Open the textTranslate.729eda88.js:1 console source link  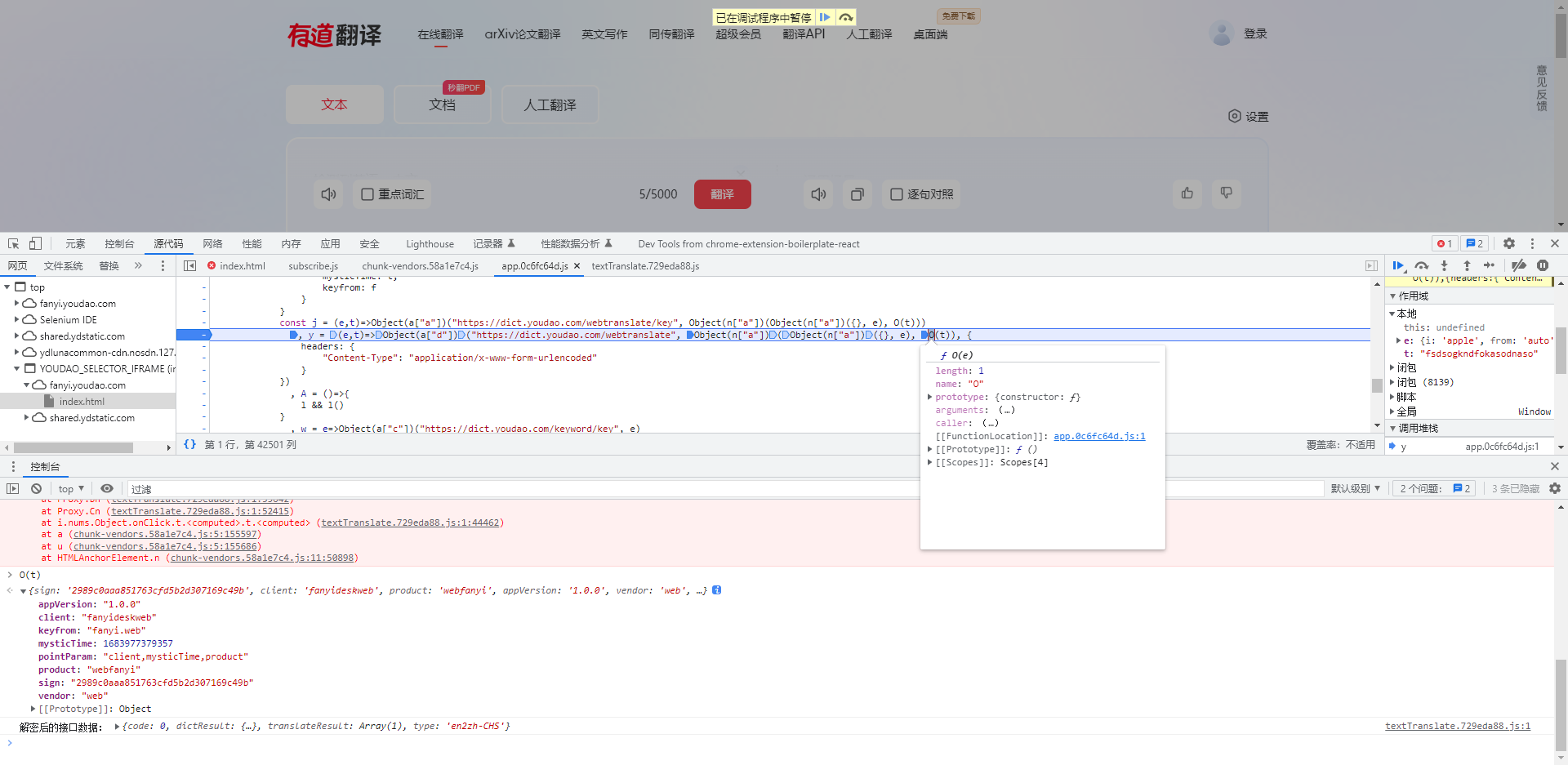click(1458, 726)
